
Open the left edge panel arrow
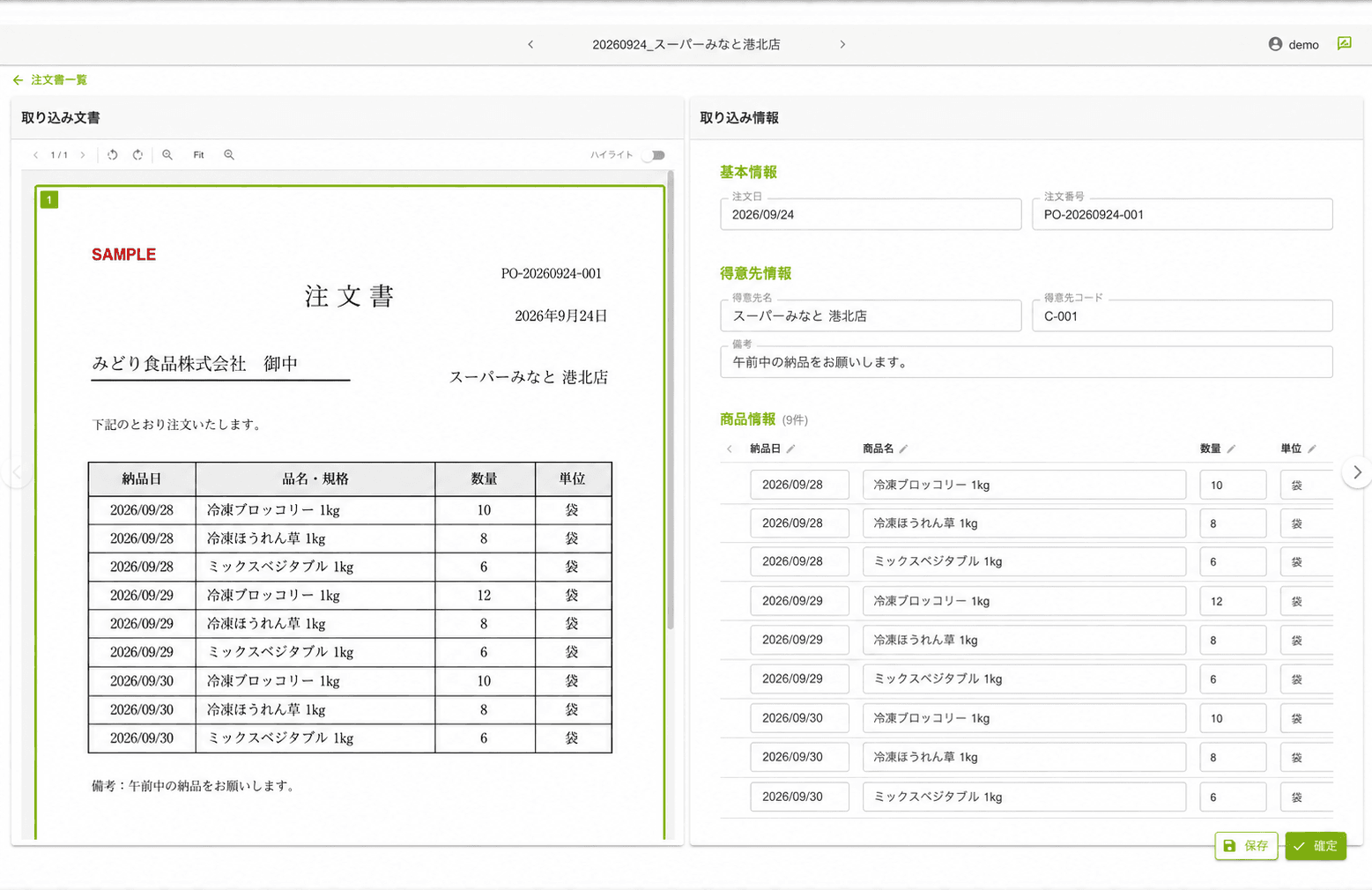click(15, 473)
